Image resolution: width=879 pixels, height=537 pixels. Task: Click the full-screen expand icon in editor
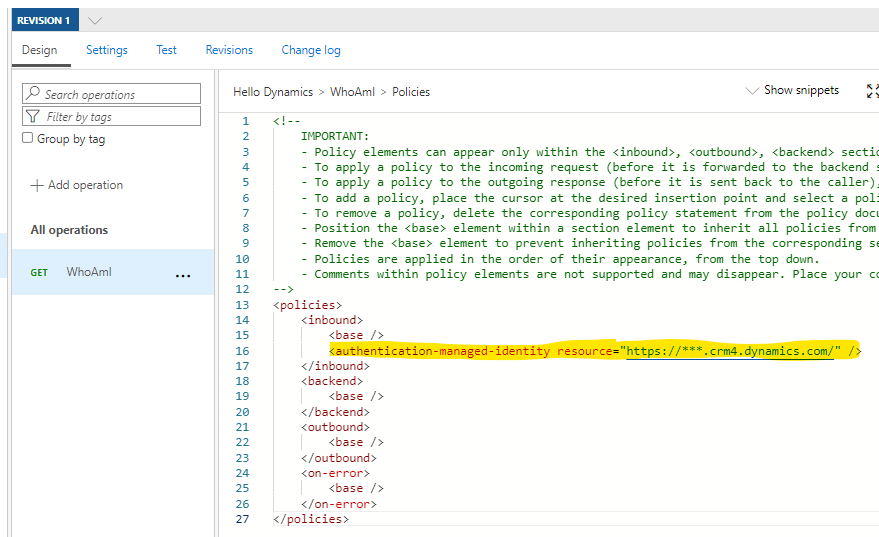click(x=872, y=91)
